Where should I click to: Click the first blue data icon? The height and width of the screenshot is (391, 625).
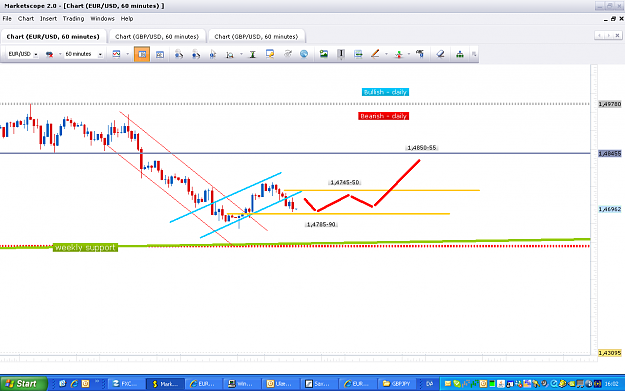[x=179, y=54]
